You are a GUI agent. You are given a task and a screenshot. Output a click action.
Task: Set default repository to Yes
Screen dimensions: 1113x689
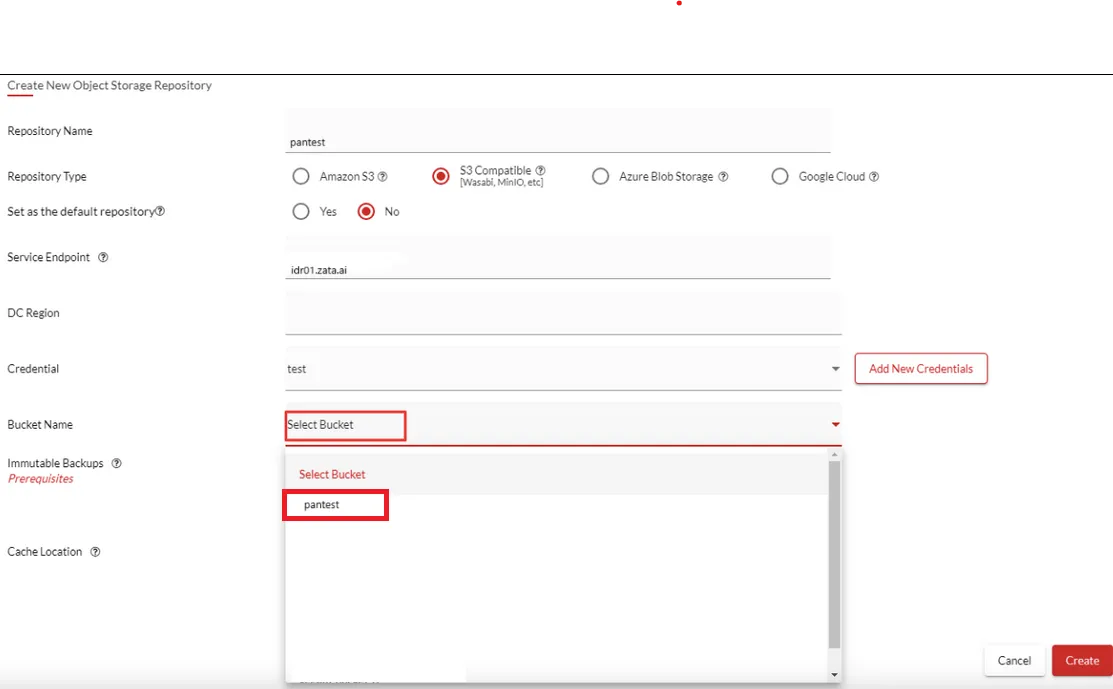[x=301, y=211]
